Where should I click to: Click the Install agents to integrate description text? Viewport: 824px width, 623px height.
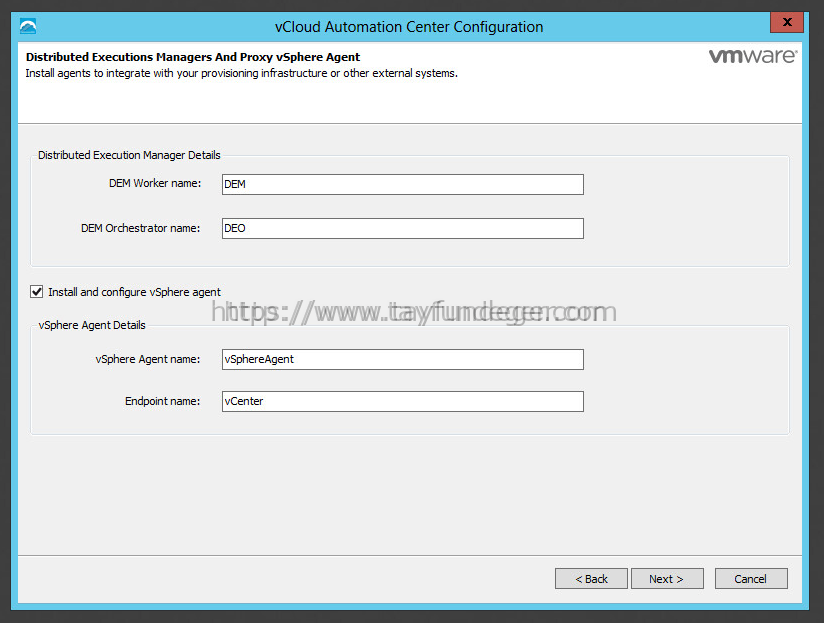pyautogui.click(x=242, y=73)
